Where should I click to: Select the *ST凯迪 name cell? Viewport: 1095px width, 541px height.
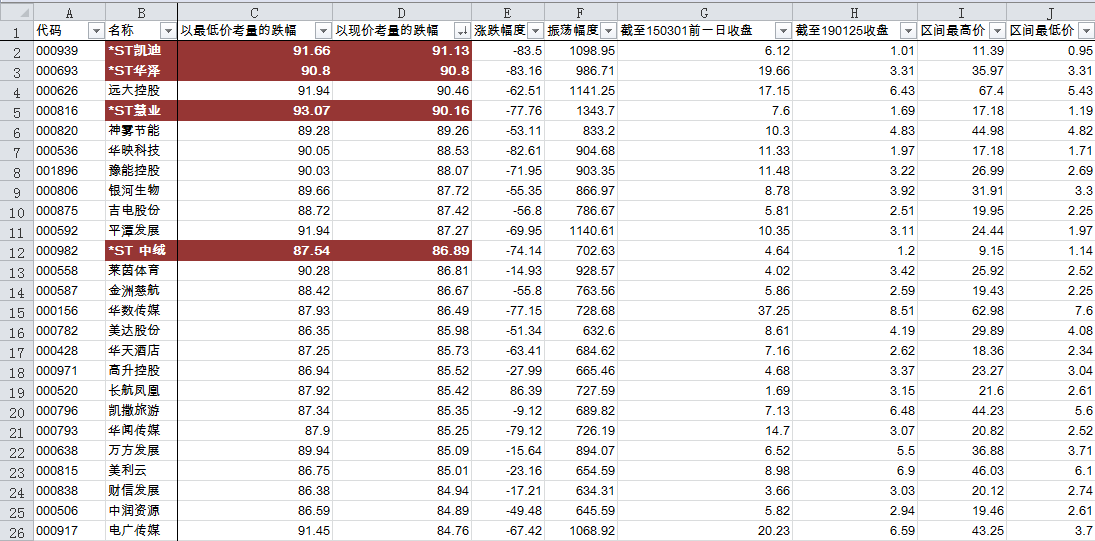pyautogui.click(x=142, y=51)
